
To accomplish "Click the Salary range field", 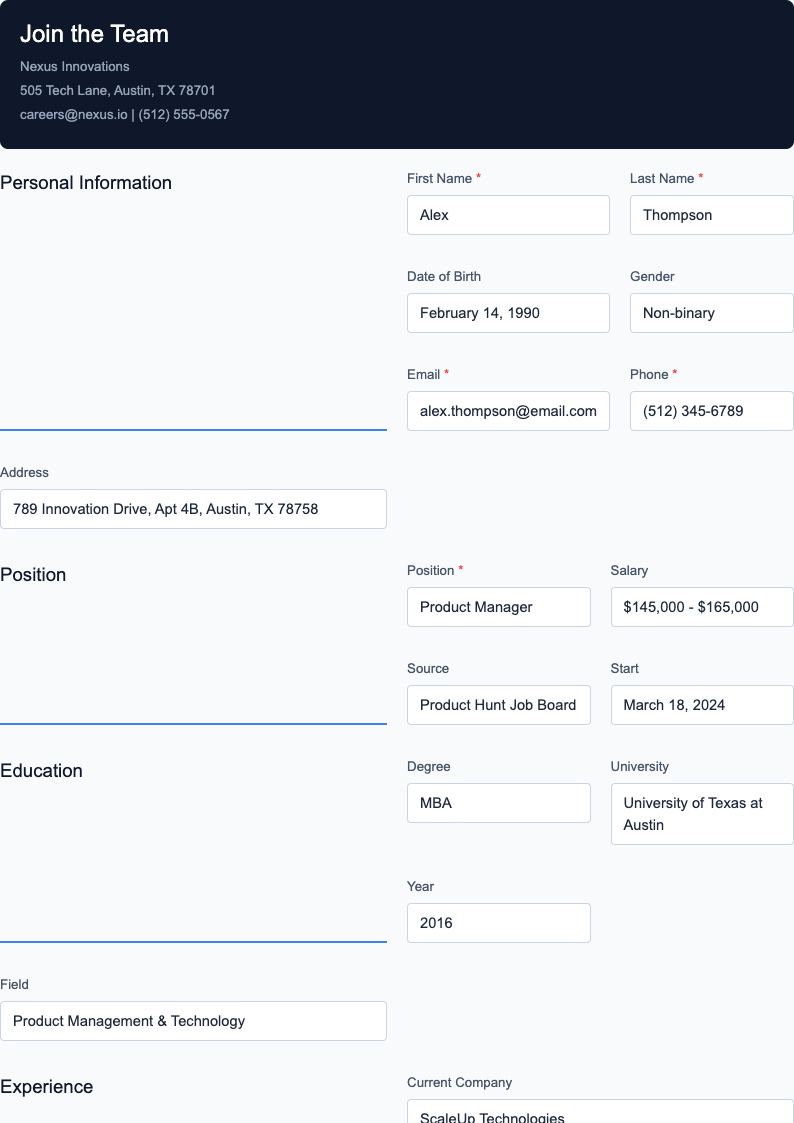I will tap(701, 607).
